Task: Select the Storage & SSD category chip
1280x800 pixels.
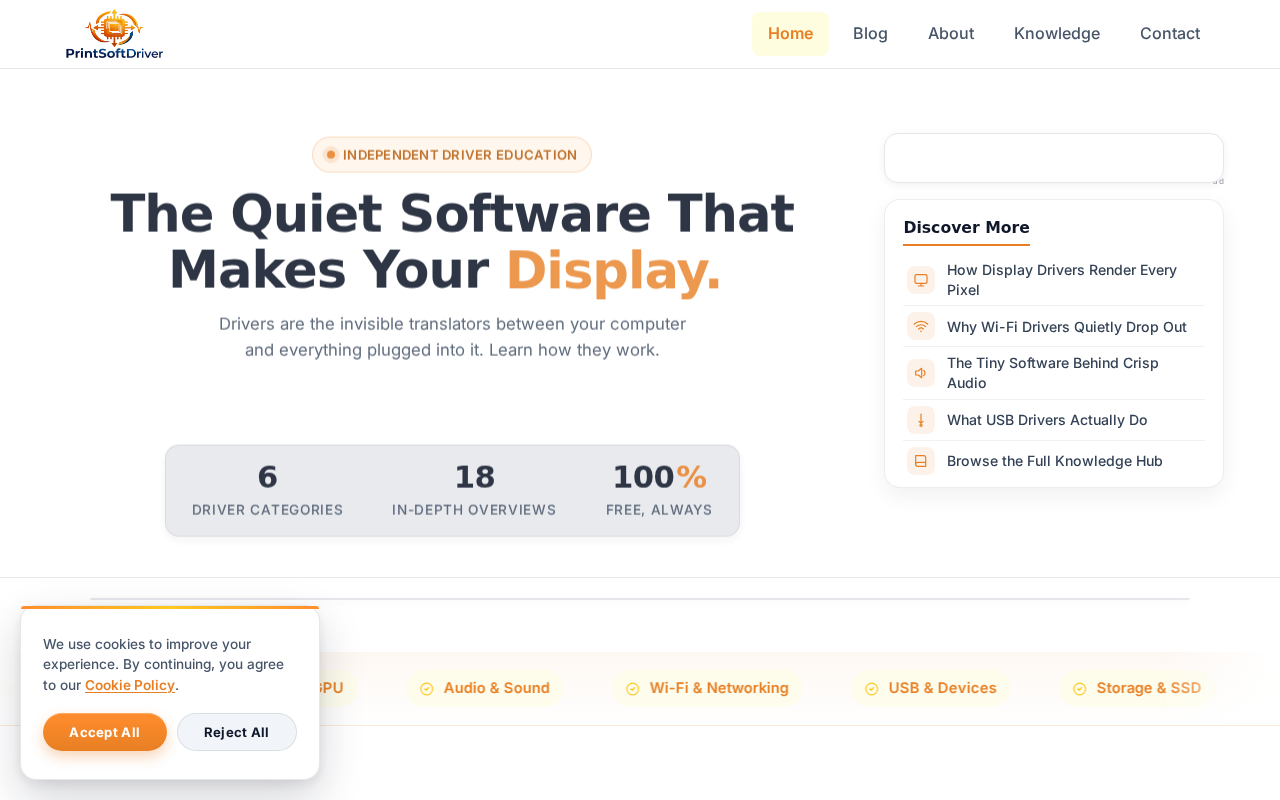Action: pos(1137,688)
